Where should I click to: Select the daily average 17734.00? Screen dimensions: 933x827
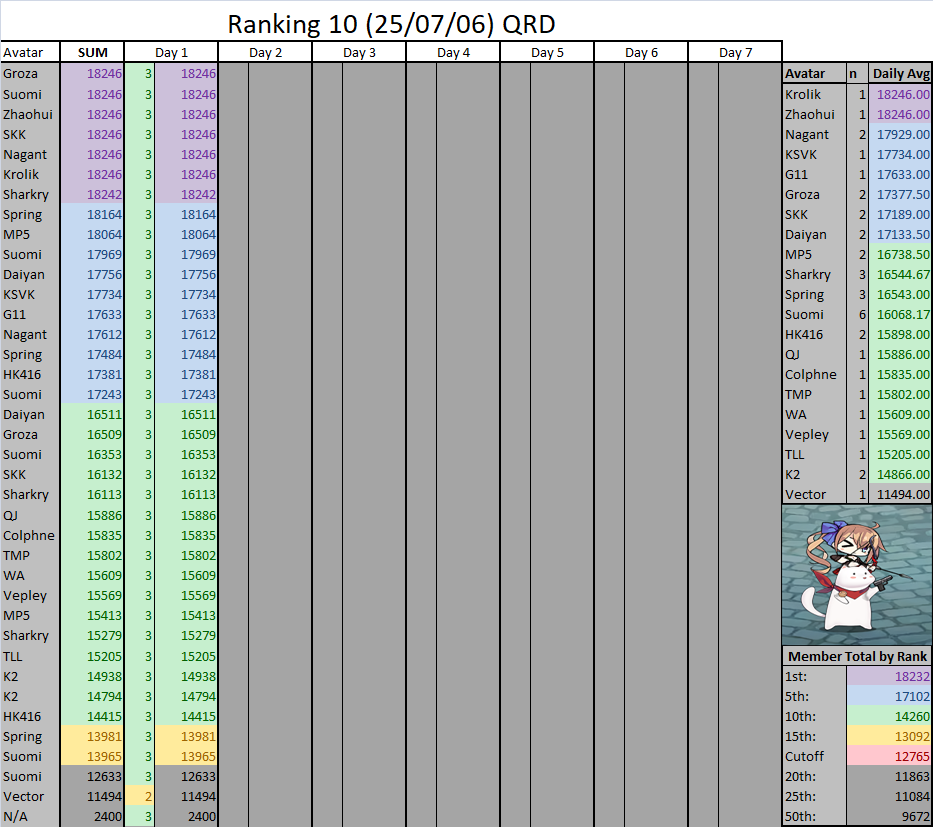click(x=901, y=154)
